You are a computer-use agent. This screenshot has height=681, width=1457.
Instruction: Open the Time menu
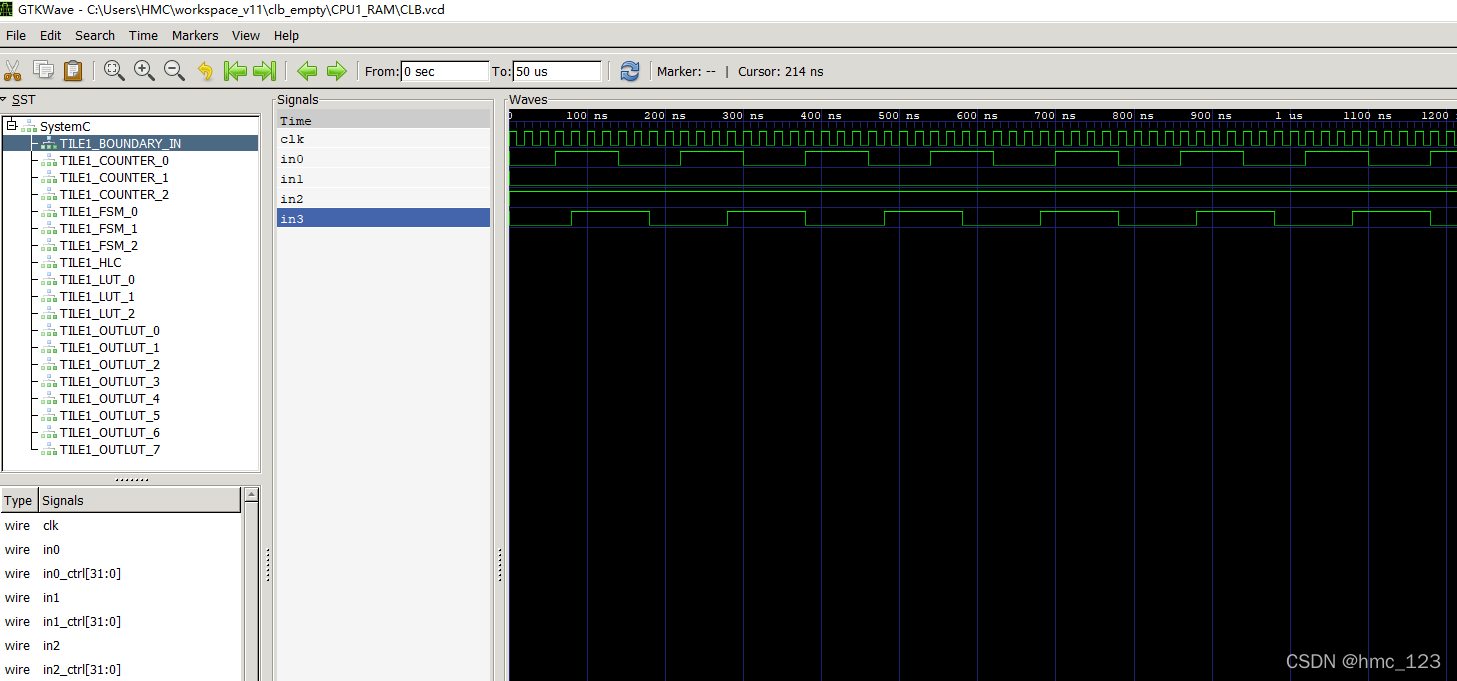(143, 35)
